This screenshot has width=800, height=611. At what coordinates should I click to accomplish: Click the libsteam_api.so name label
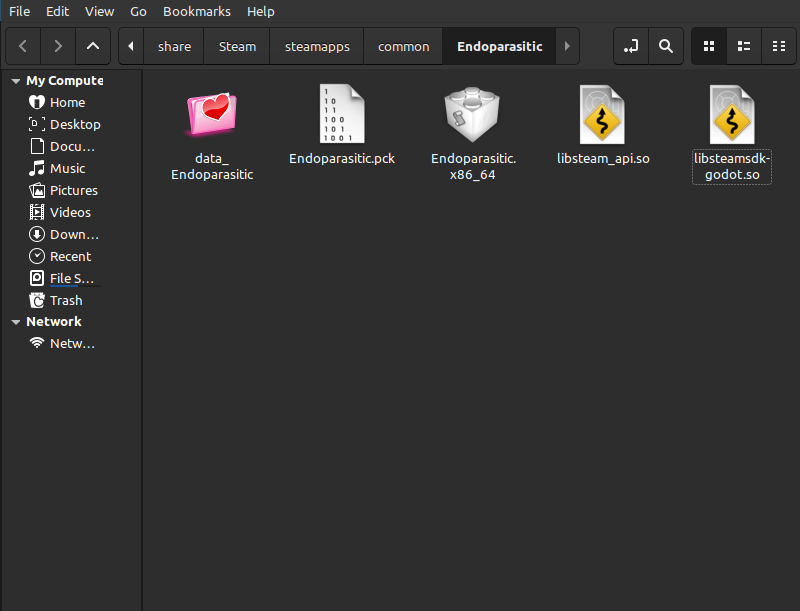(x=603, y=159)
